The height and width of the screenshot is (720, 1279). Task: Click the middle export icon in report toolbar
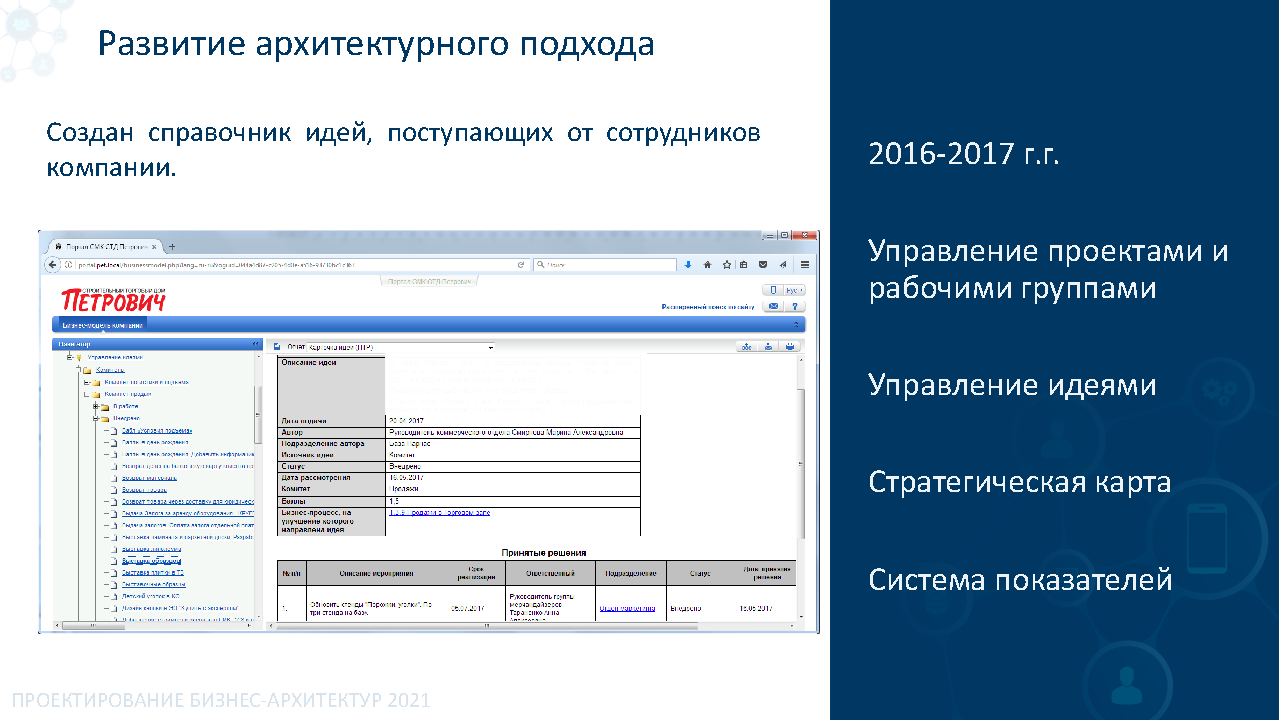(768, 347)
